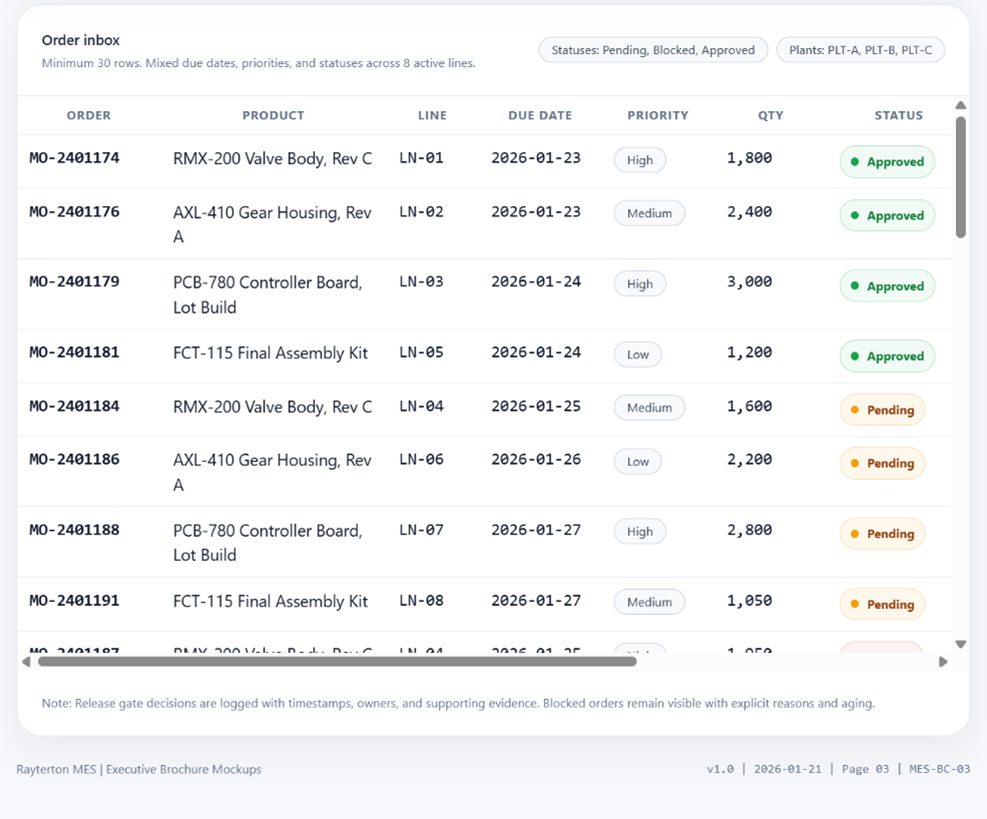Click the vertical scrollbar down arrow
Image resolution: width=987 pixels, height=819 pixels.
click(960, 645)
